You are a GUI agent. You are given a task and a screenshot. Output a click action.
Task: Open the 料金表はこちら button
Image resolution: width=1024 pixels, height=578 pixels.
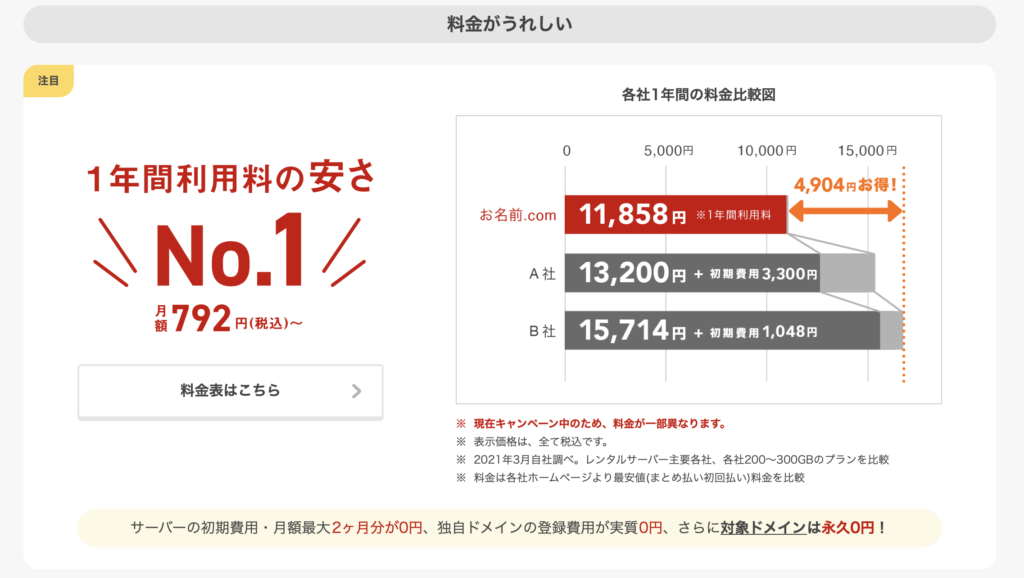[230, 391]
